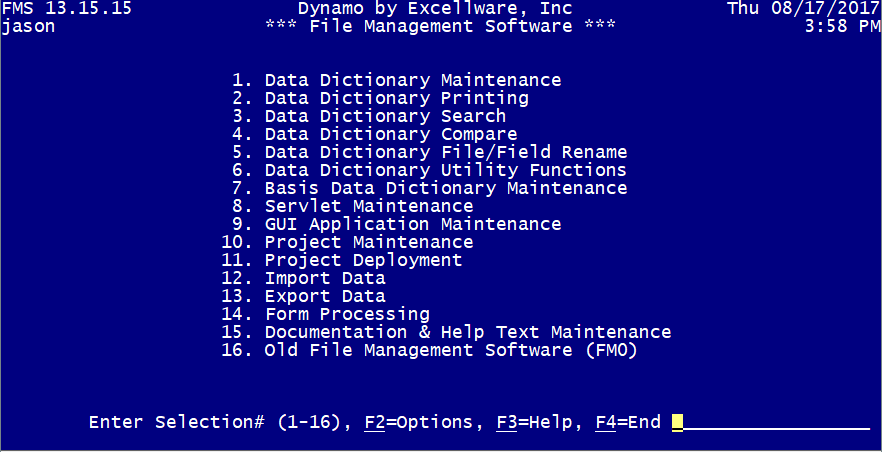Focus the Enter Selection# input field
This screenshot has height=452, width=882.
pos(770,422)
